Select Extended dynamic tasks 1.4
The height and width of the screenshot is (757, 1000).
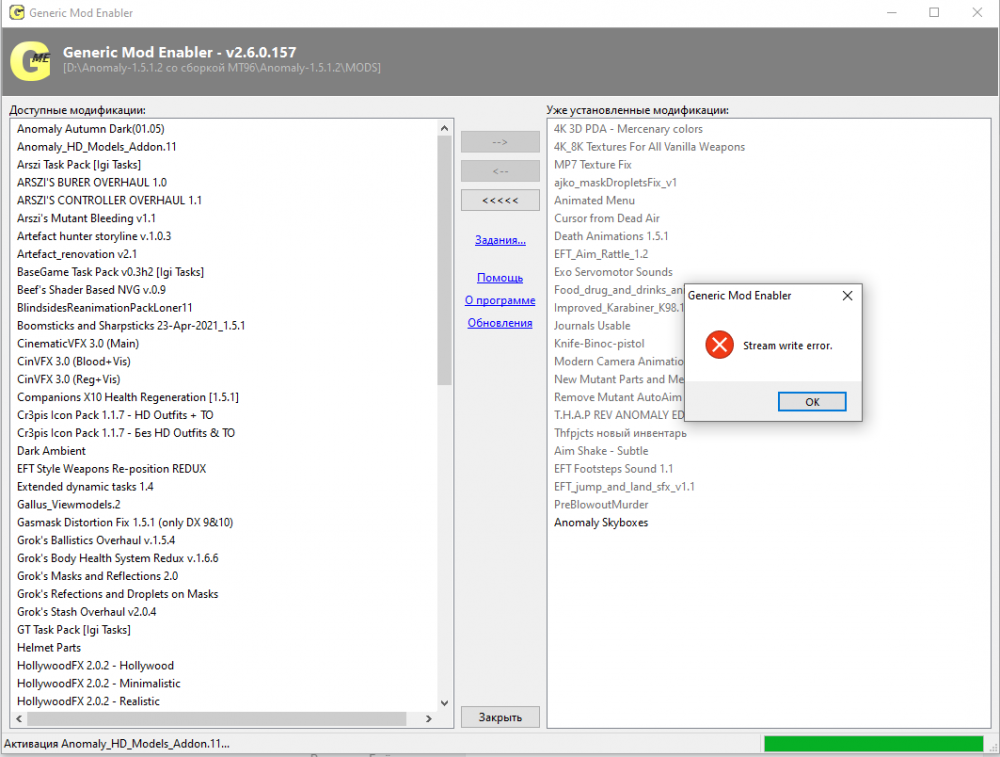pyautogui.click(x=85, y=487)
